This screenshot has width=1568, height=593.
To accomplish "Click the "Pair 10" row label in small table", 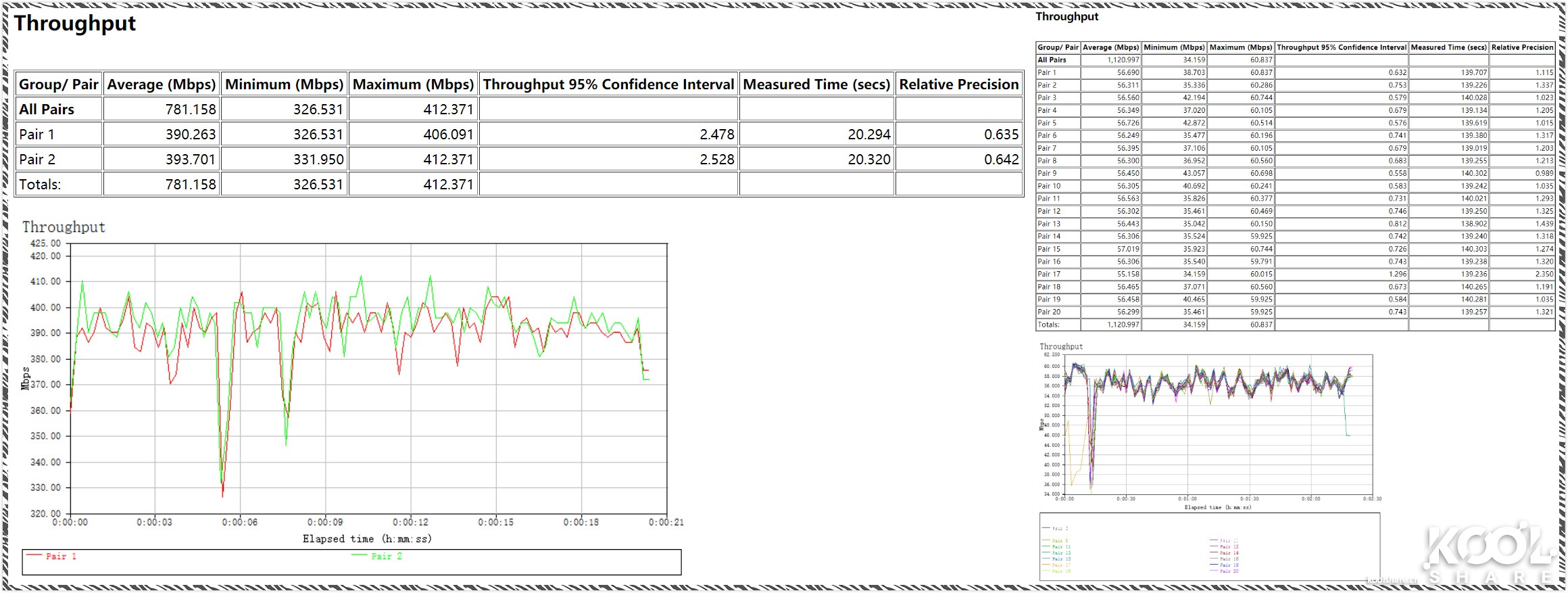I will (1049, 186).
